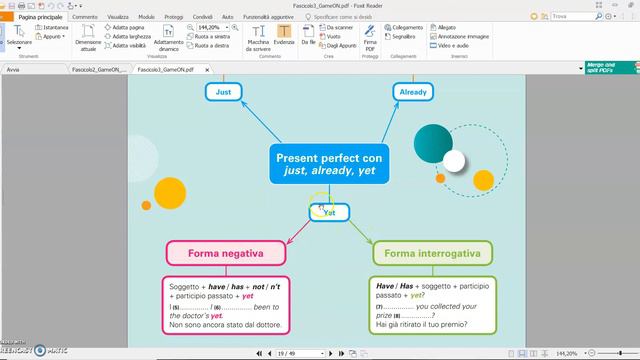
Task: Select Adatta larghezza fit width option
Action: point(128,36)
